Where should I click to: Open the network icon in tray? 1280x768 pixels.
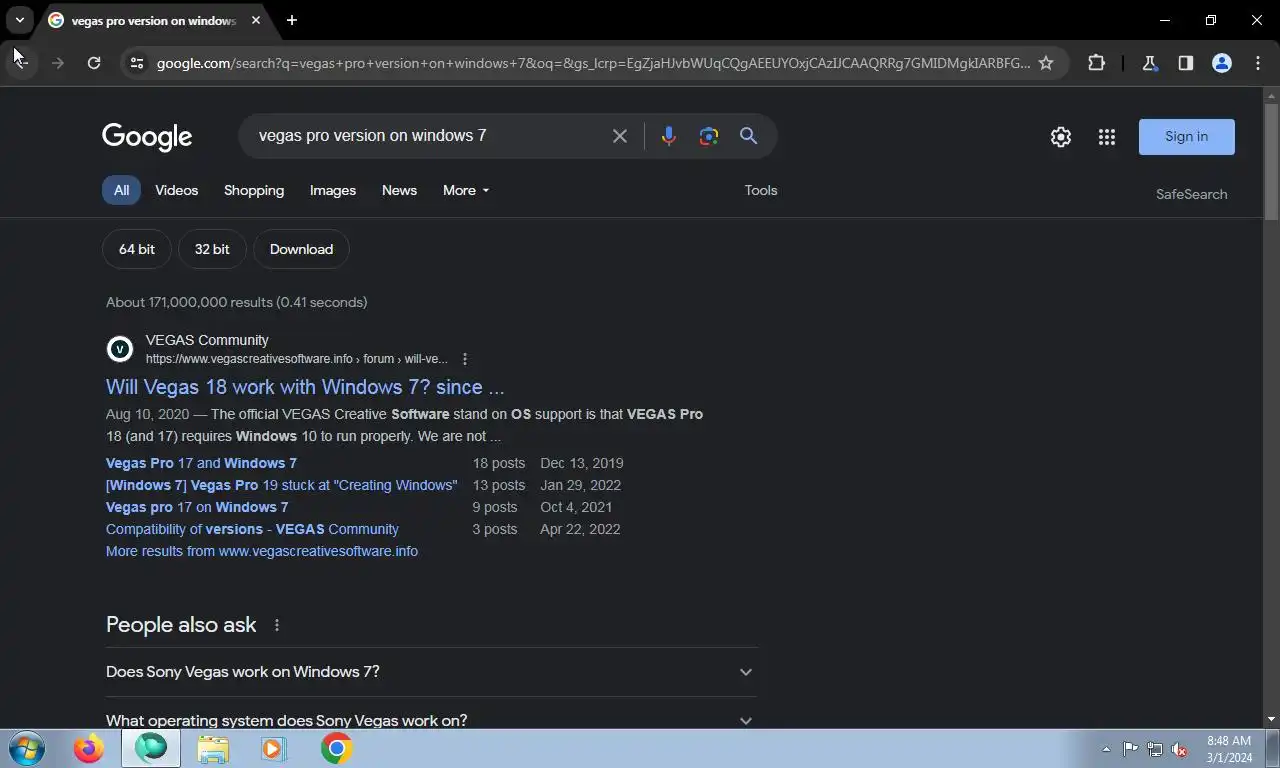(x=1155, y=749)
